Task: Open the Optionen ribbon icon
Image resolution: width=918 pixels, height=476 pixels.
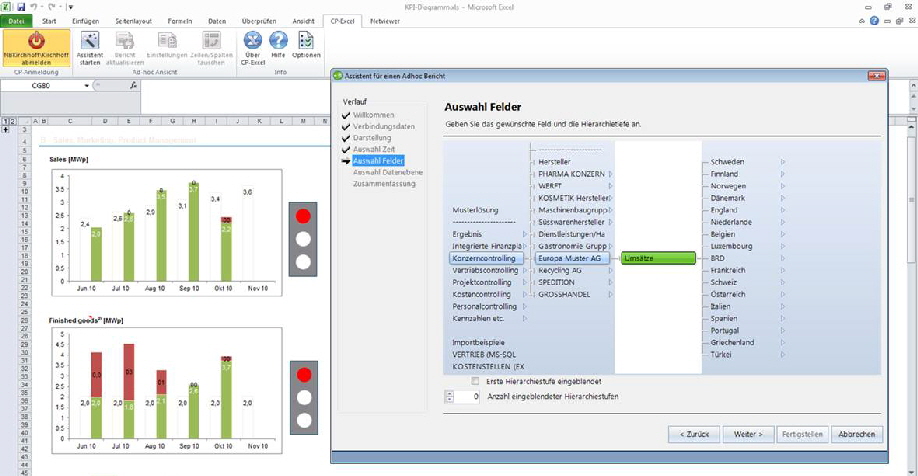Action: (x=306, y=40)
